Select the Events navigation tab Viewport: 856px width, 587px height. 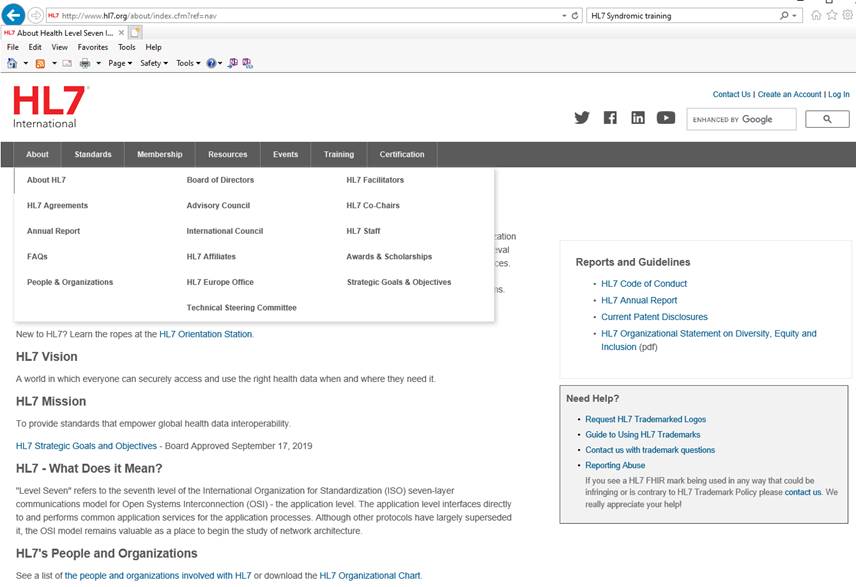pos(286,155)
